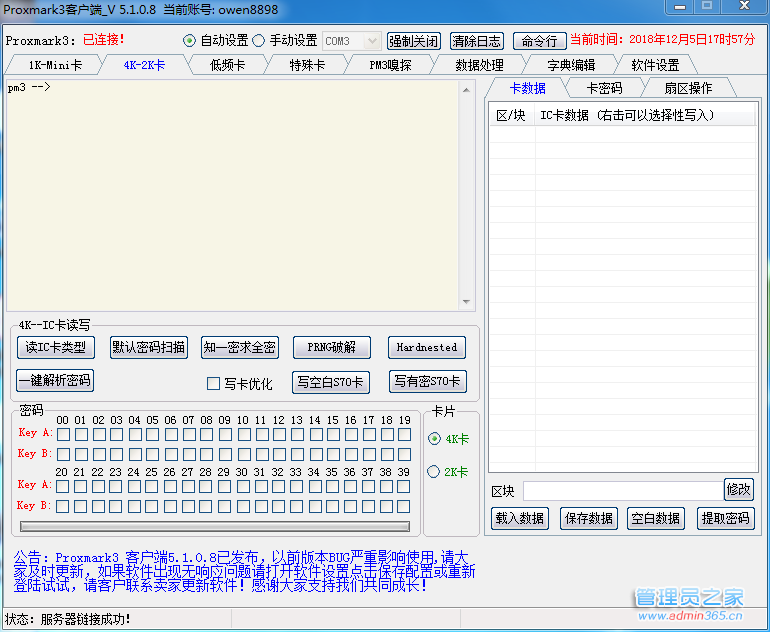Open the 卡密码 panel tab

tap(604, 88)
